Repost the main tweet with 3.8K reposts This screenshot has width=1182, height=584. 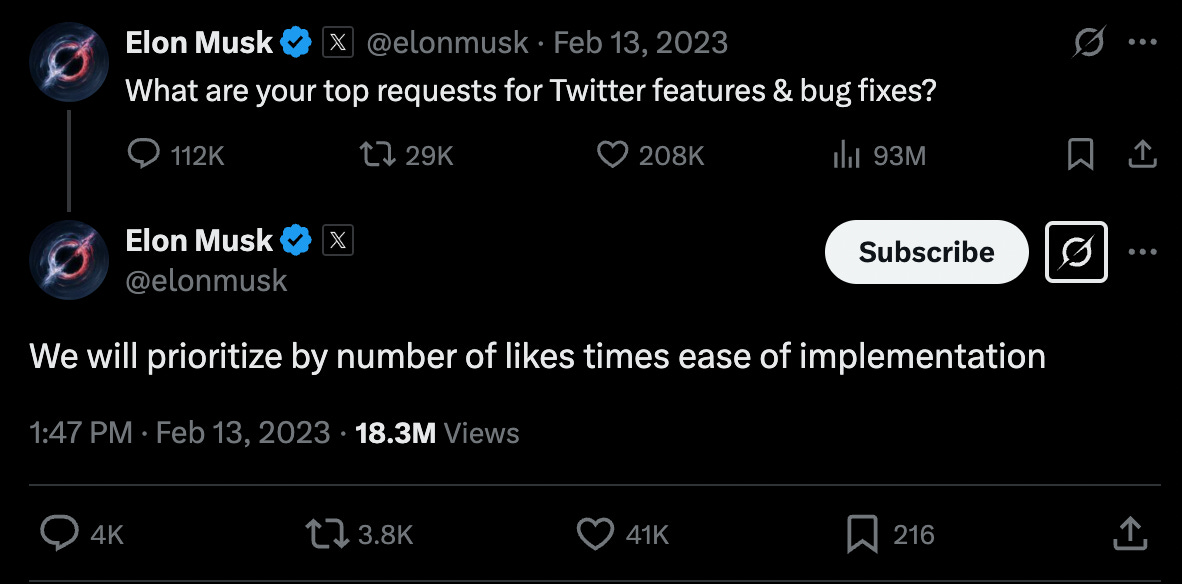pyautogui.click(x=359, y=534)
